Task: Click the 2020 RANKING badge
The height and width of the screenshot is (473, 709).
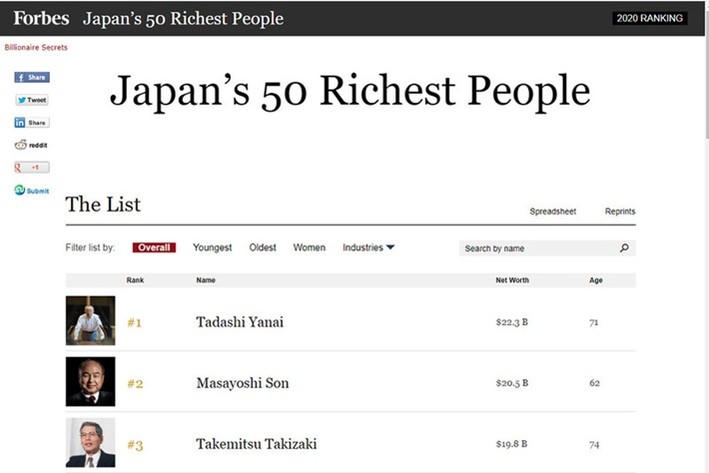Action: [x=650, y=18]
